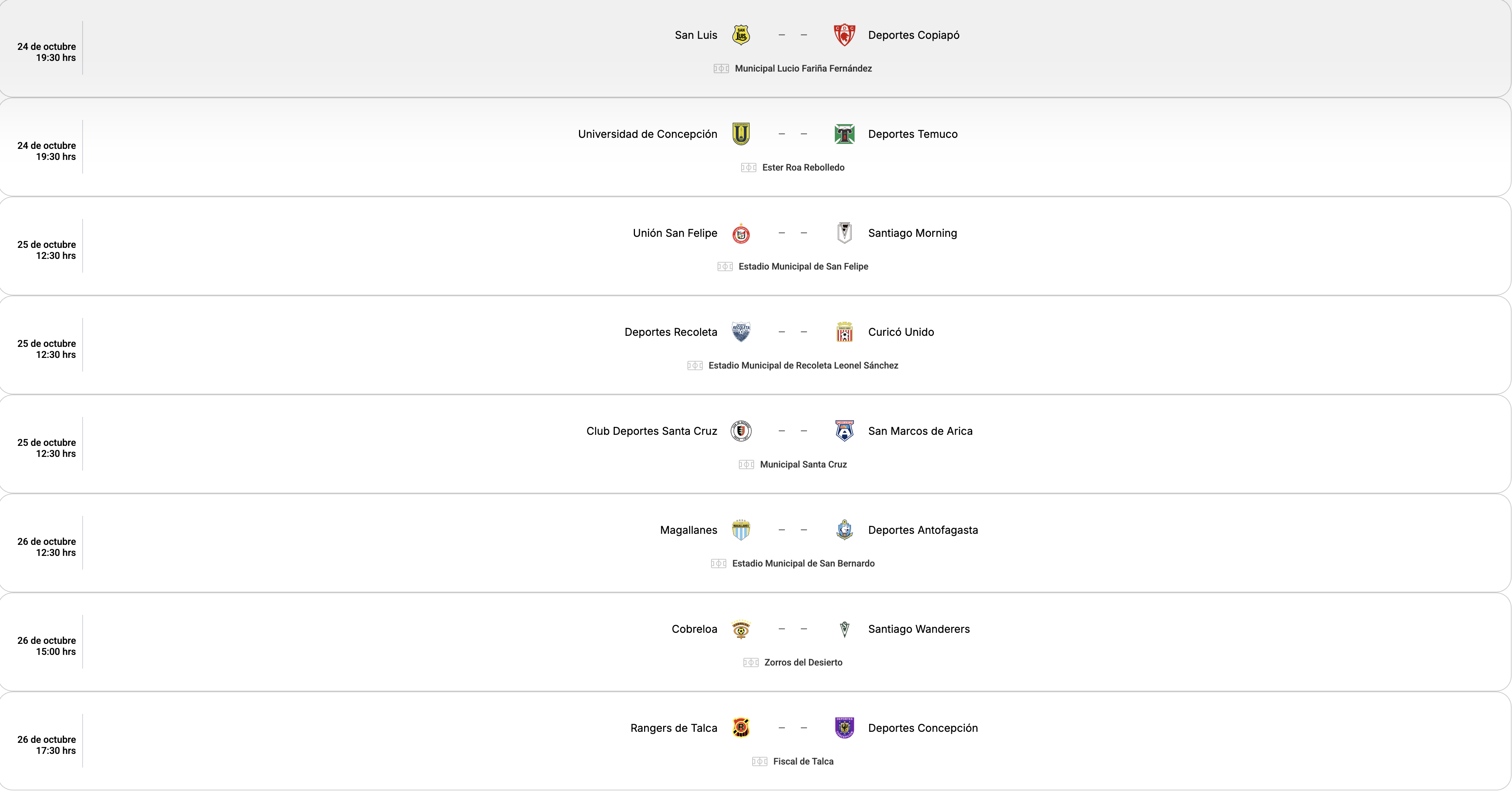Viewport: 1512px width, 795px height.
Task: Click the Deportes Copiapó team crest
Action: point(844,35)
